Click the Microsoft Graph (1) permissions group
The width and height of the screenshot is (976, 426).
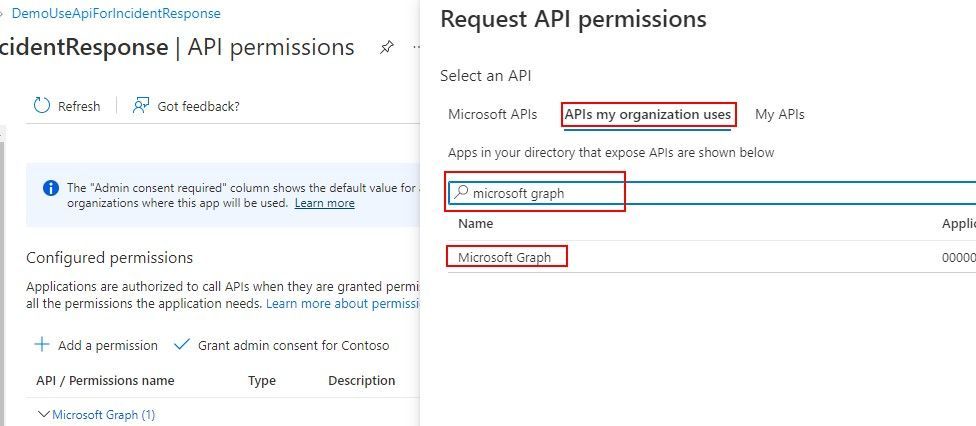point(104,414)
